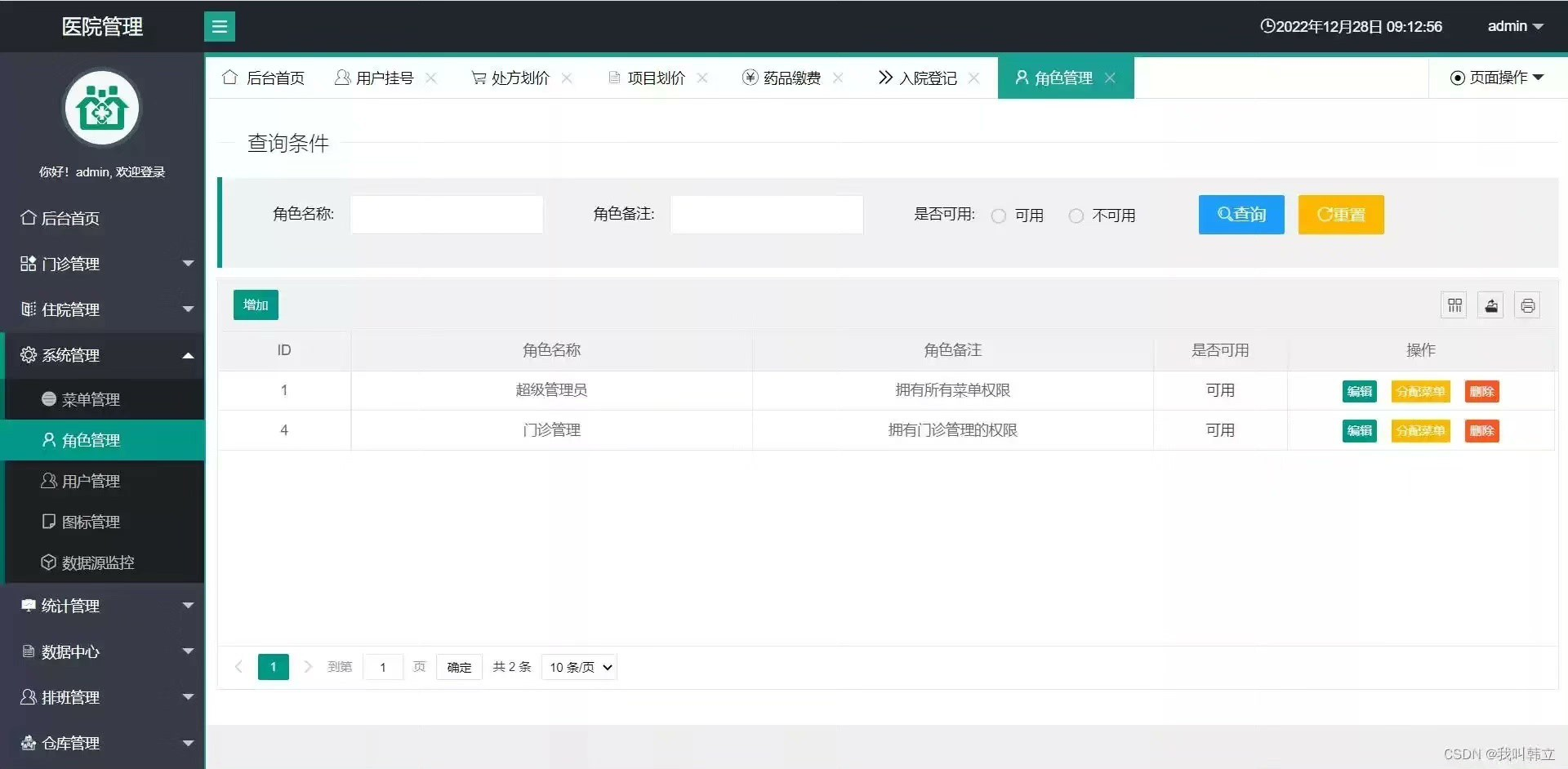Select 角色管理 in the sidebar
Screen dimensions: 1568x769
(x=102, y=440)
